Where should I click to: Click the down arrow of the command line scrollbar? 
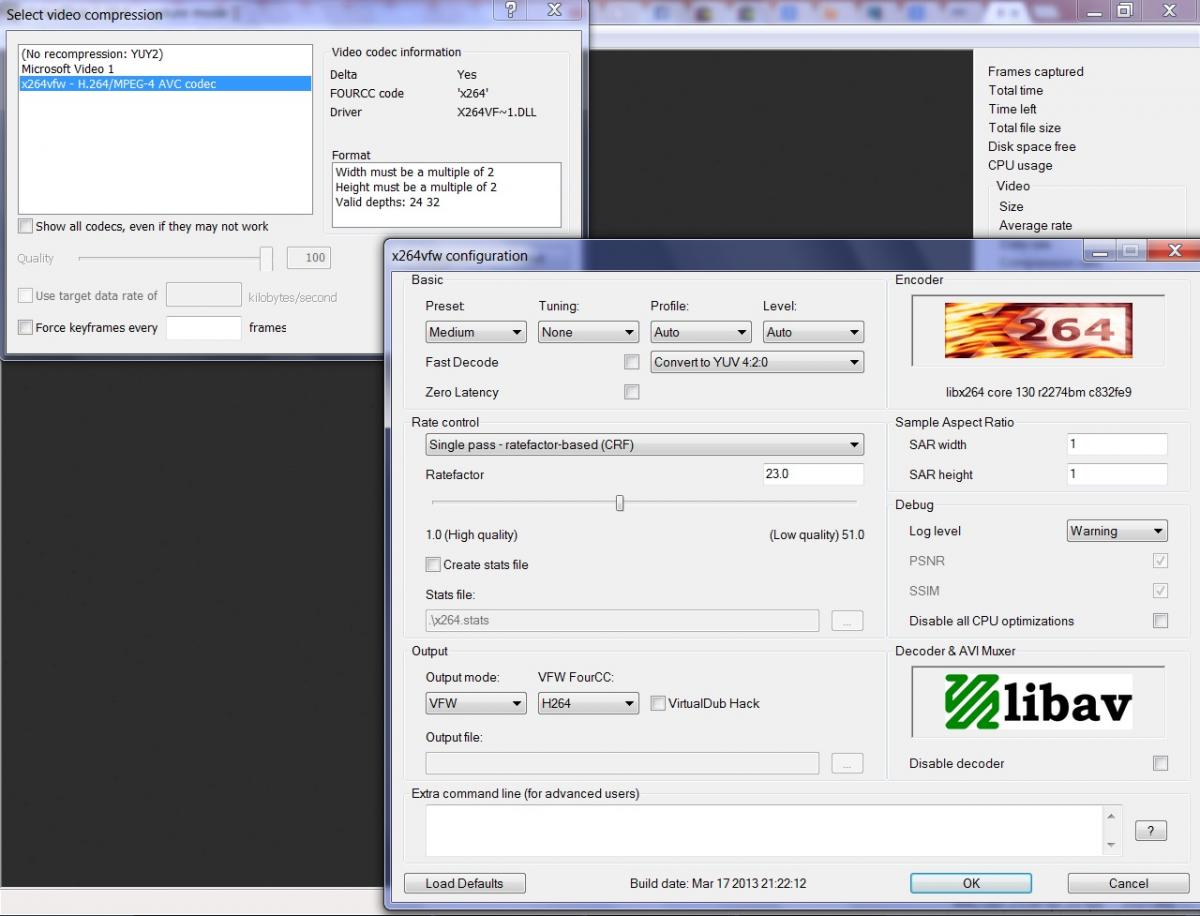1111,846
